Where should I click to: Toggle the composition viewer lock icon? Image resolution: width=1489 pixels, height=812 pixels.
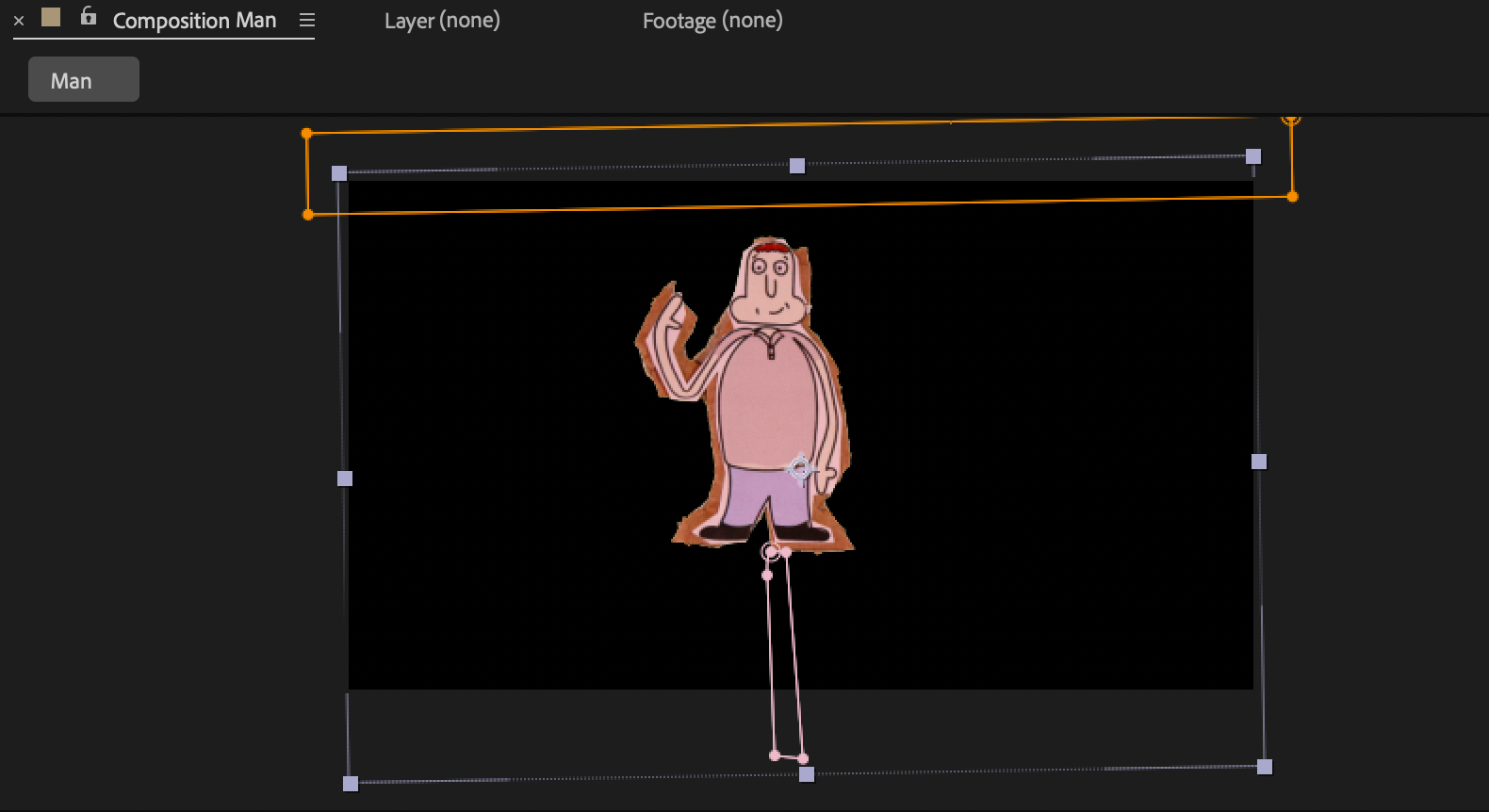tap(88, 16)
